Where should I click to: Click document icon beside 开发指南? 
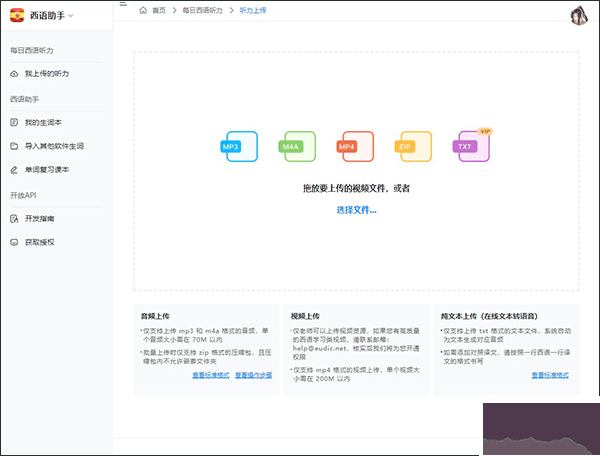[14, 218]
